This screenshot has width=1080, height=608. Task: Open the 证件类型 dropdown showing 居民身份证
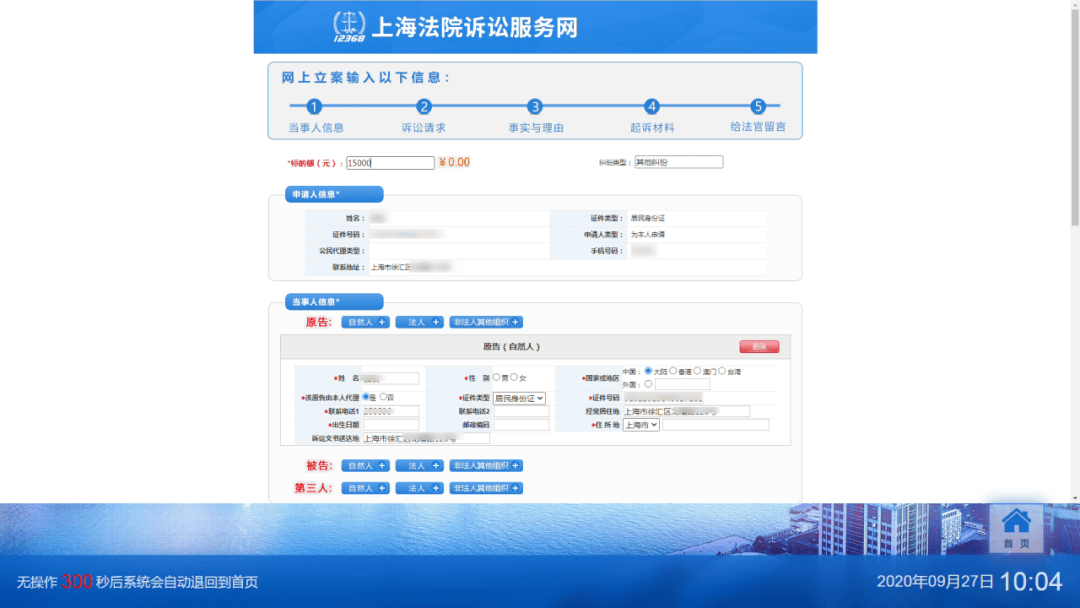519,398
